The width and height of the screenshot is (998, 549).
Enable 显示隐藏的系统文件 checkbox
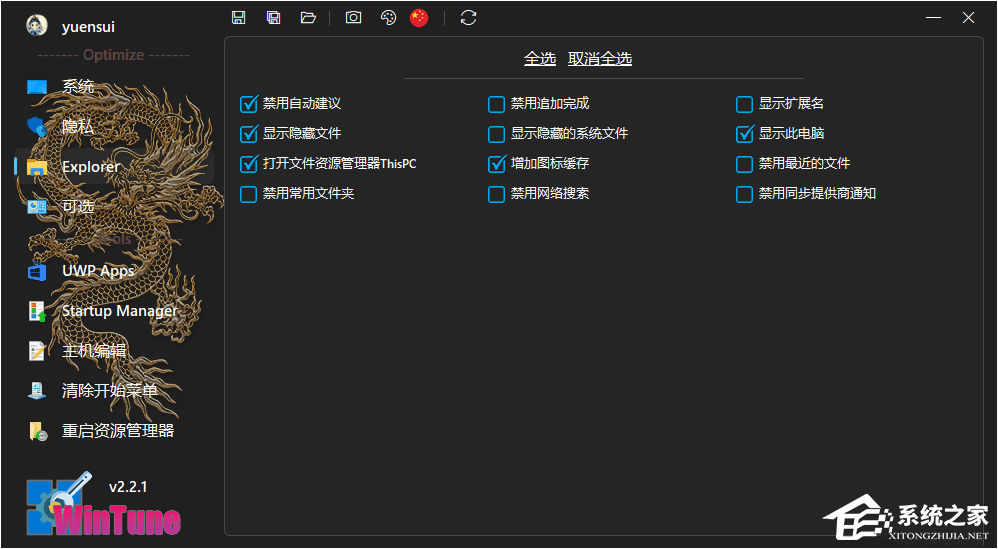point(496,134)
